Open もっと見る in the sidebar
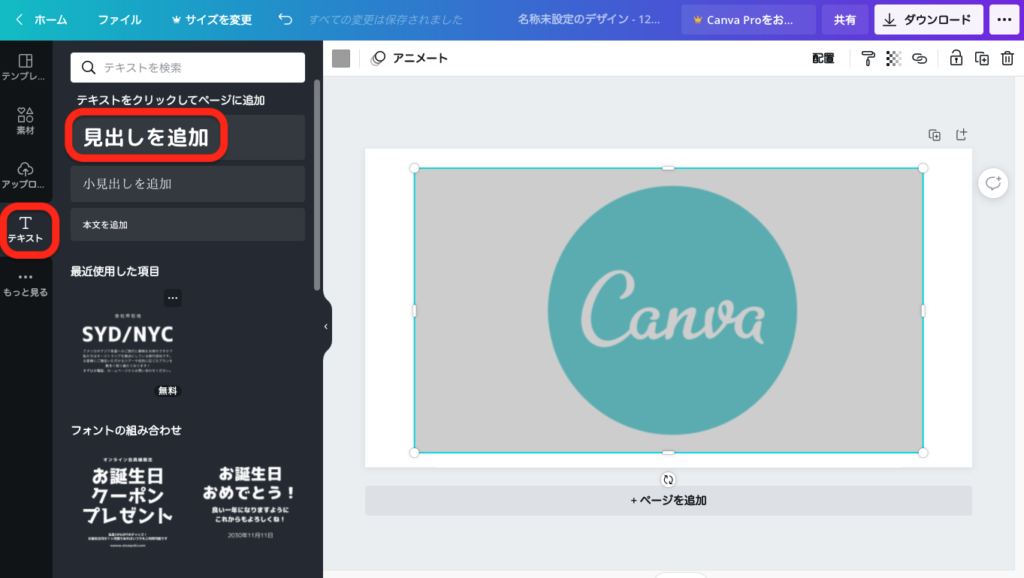This screenshot has height=578, width=1024. [x=25, y=285]
